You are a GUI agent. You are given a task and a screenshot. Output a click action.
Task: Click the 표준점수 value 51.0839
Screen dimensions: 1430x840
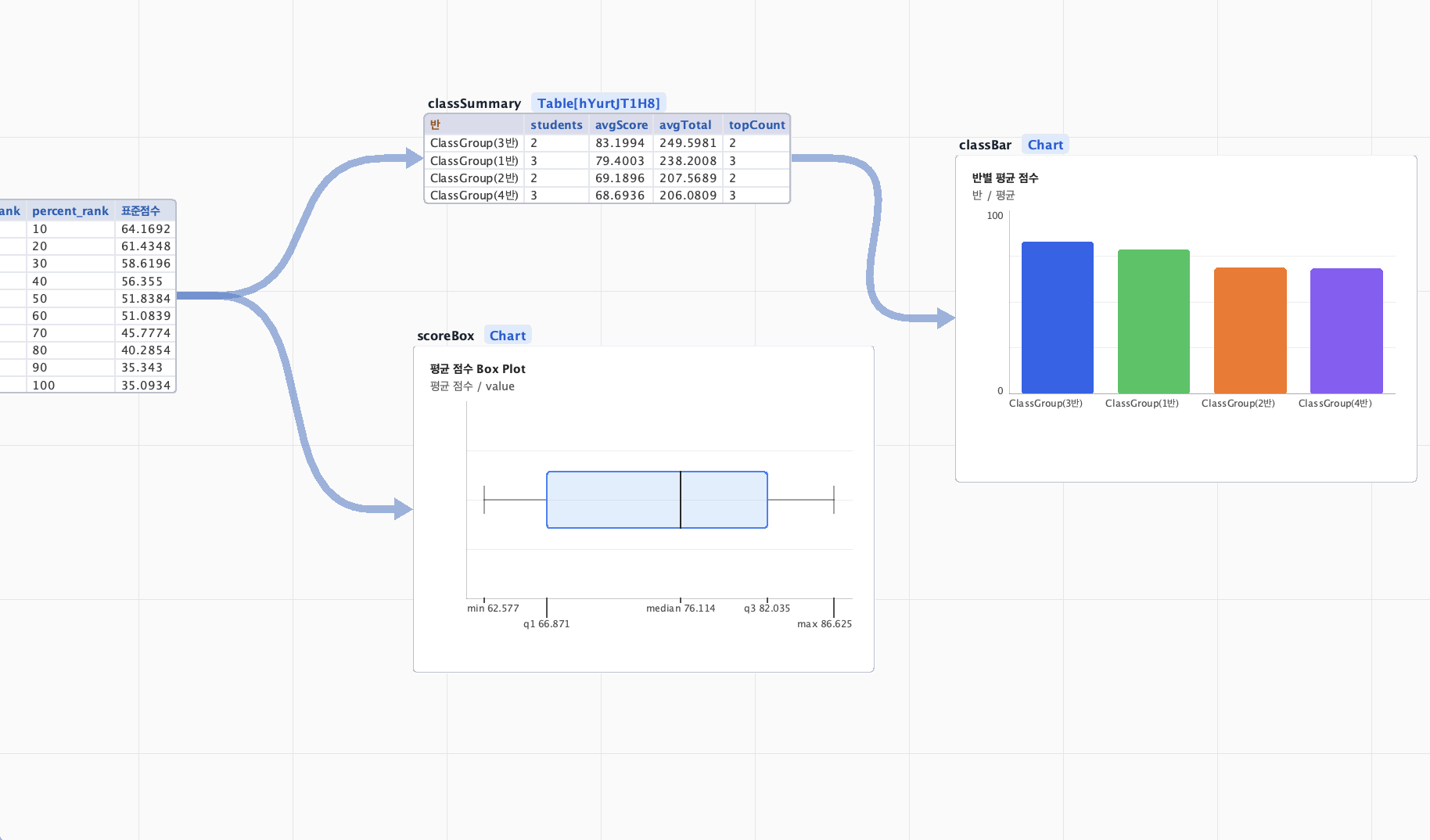[146, 316]
